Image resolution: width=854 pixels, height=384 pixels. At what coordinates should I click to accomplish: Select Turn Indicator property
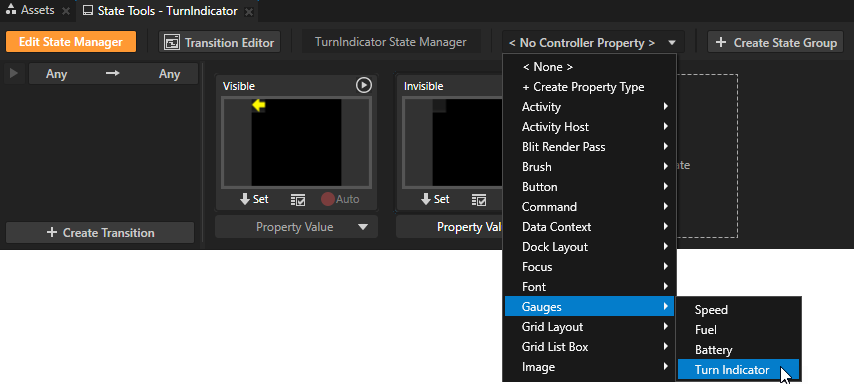pos(738,370)
